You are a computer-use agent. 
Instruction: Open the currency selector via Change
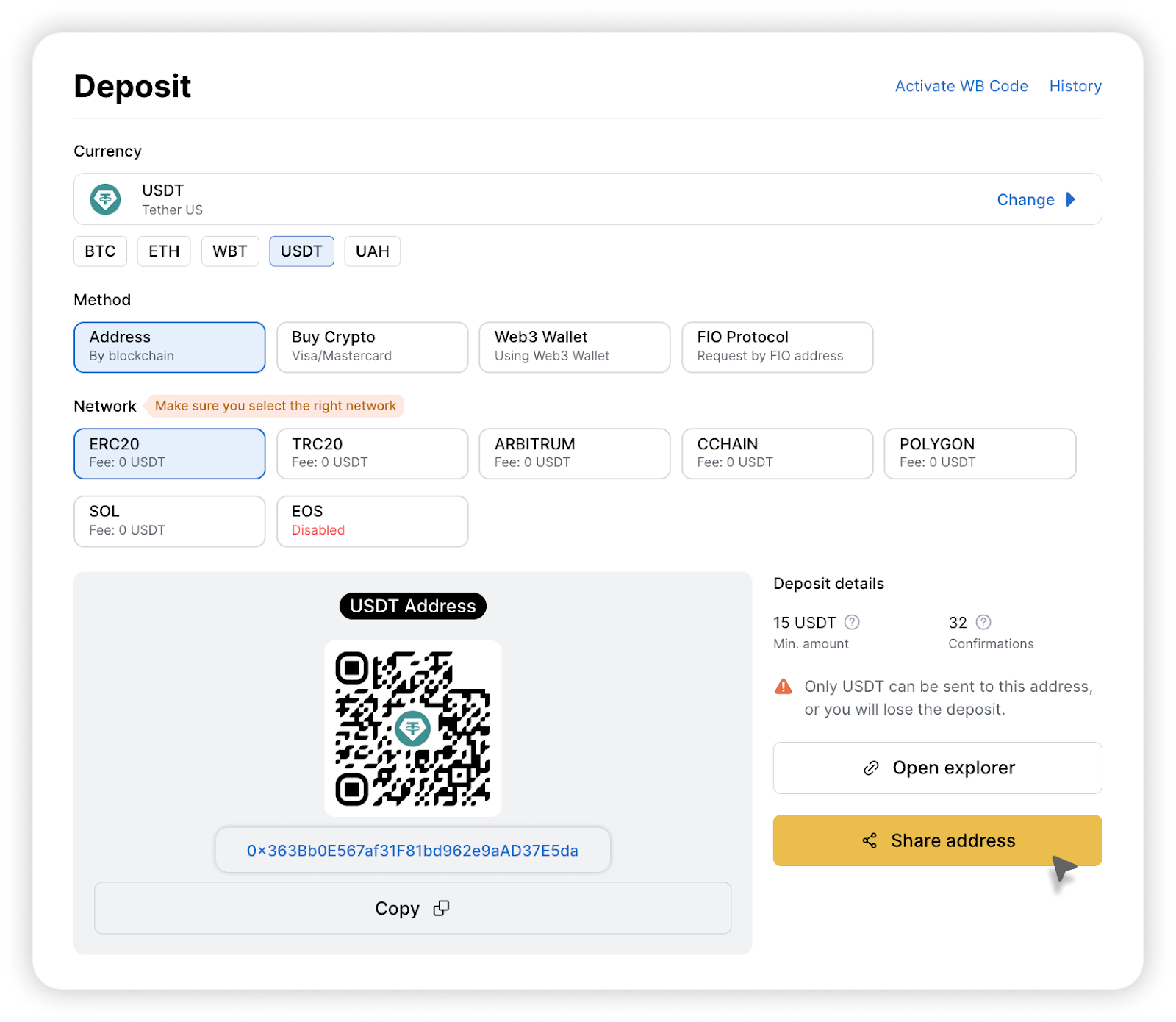1025,200
